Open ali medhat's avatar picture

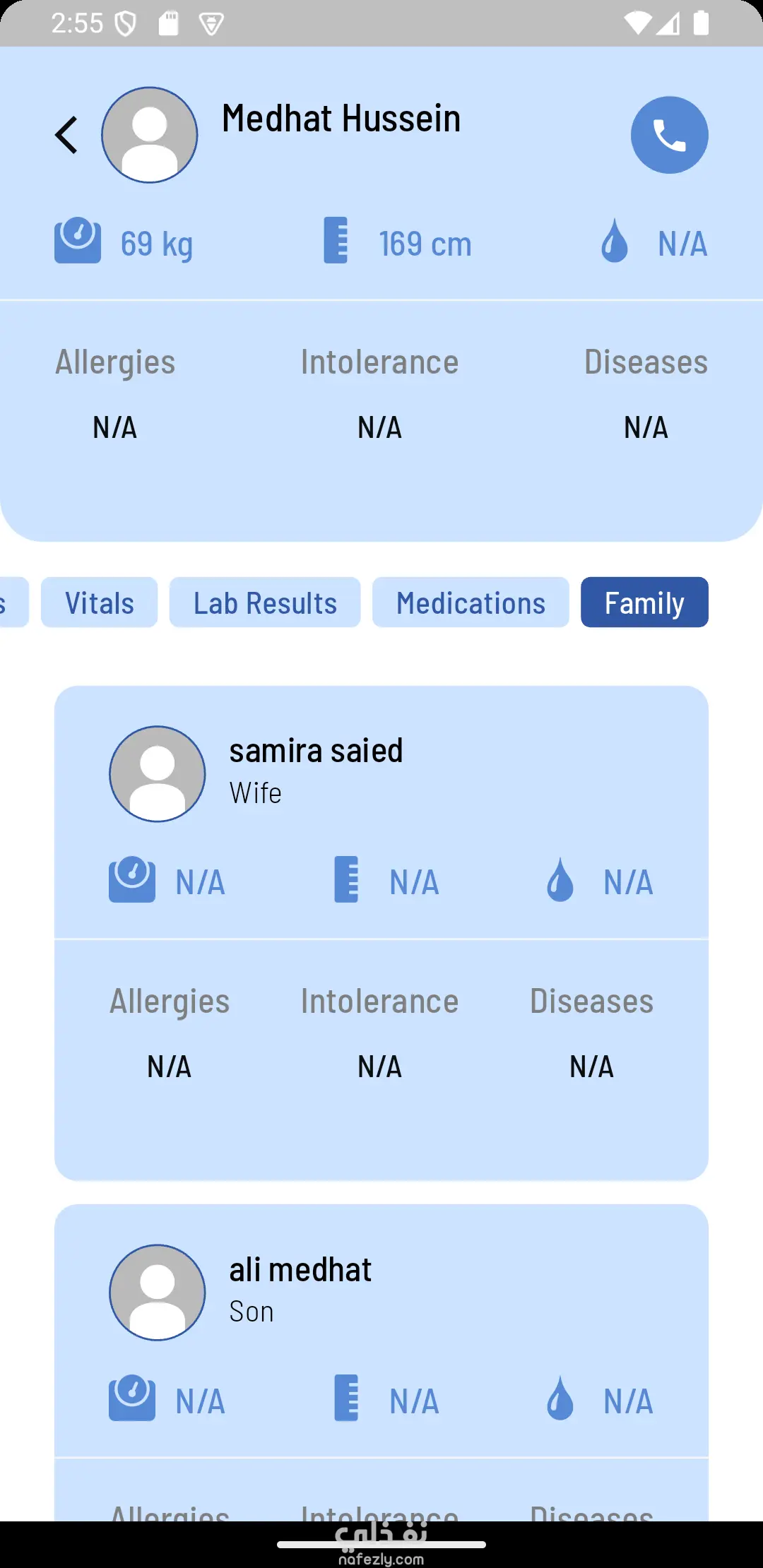[157, 1293]
